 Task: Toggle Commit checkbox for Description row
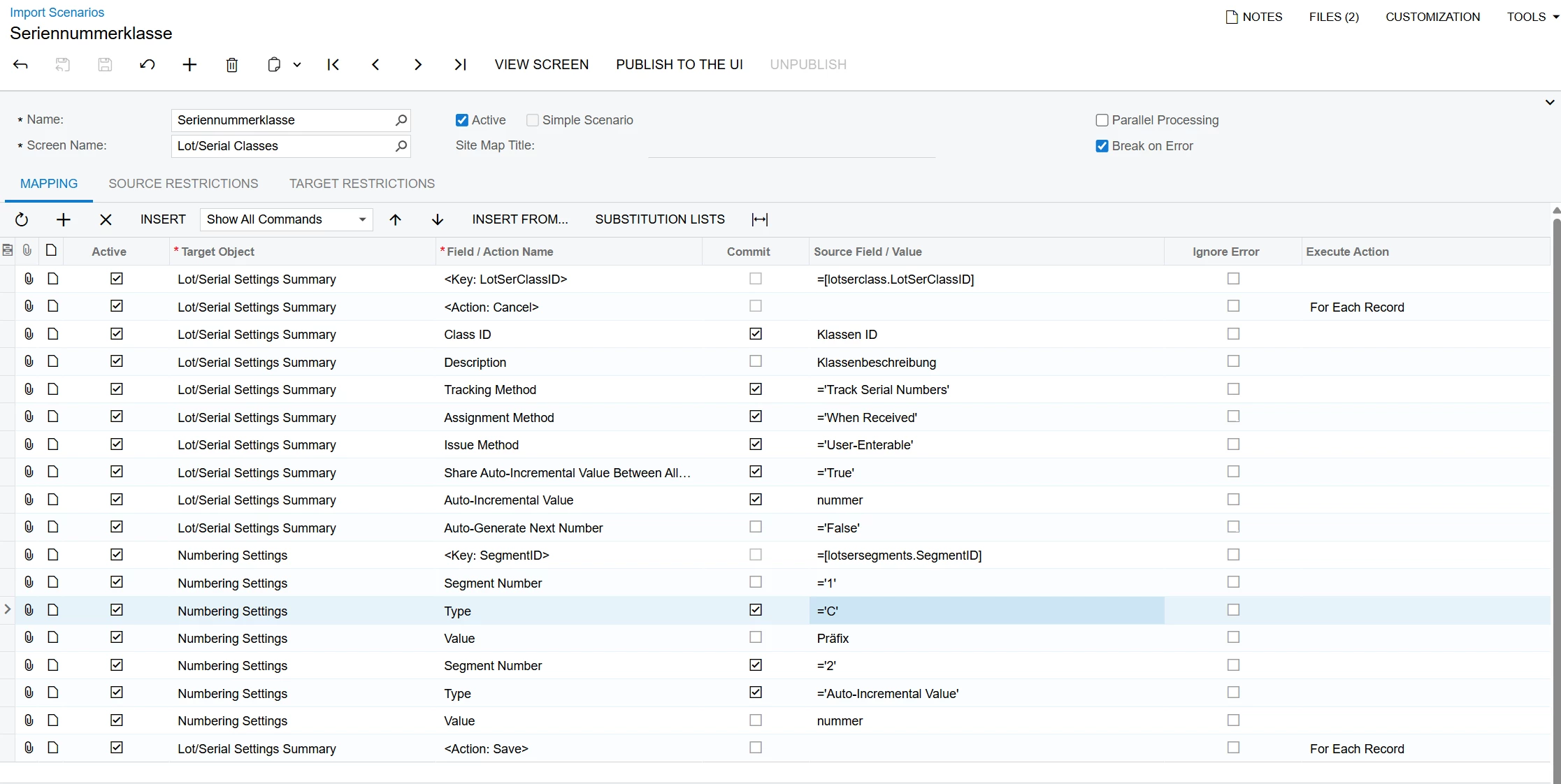755,361
